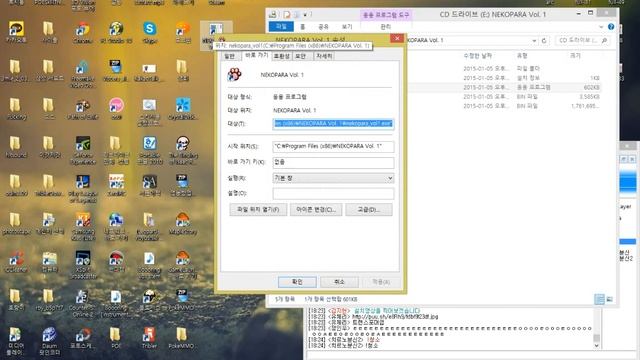Click the 파일 위치 열기(F) button

point(258,210)
